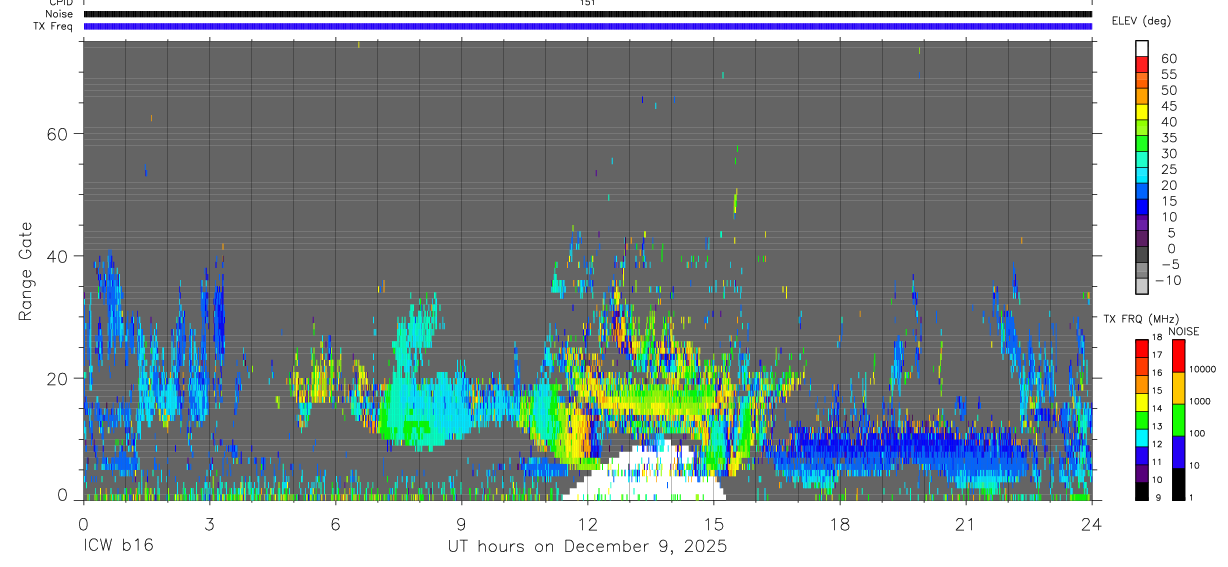This screenshot has height=567, width=1228.
Task: Click x-axis hour tick label '9'
Action: (x=461, y=523)
